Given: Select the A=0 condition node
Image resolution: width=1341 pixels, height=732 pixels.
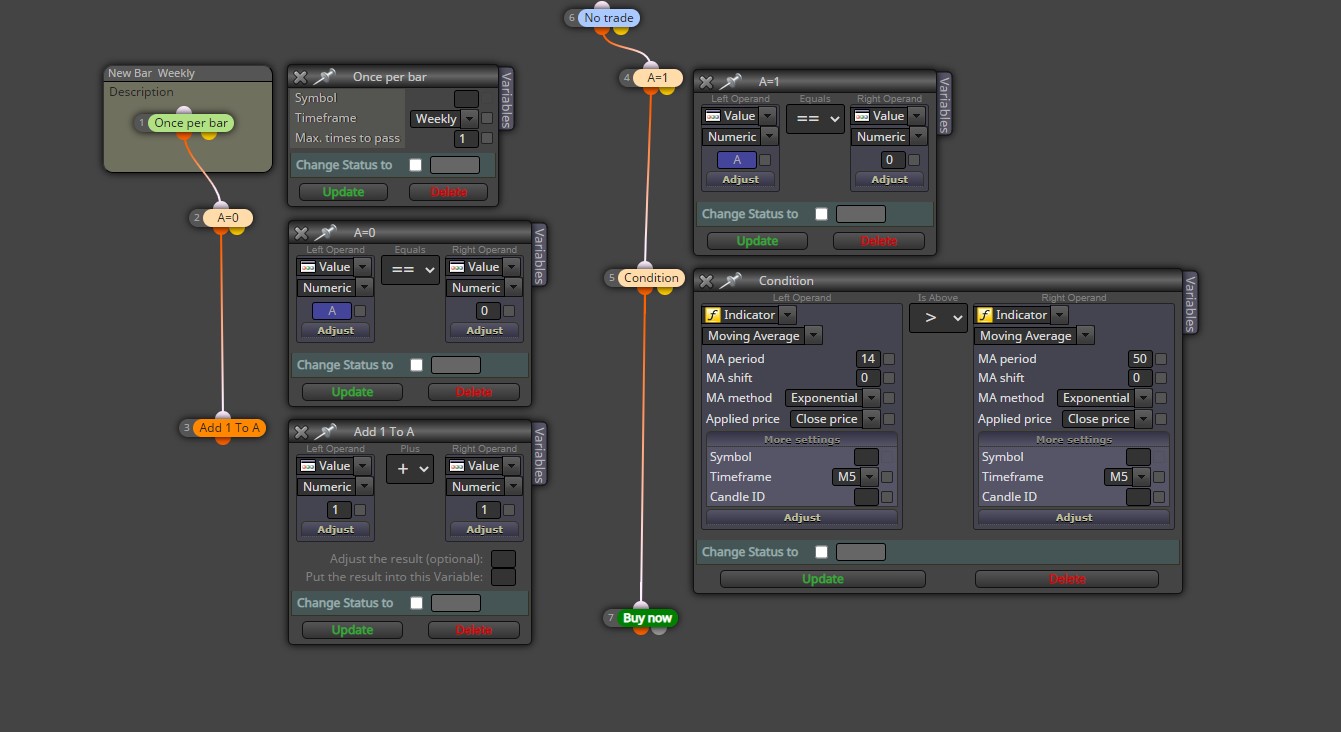Looking at the screenshot, I should pyautogui.click(x=228, y=217).
